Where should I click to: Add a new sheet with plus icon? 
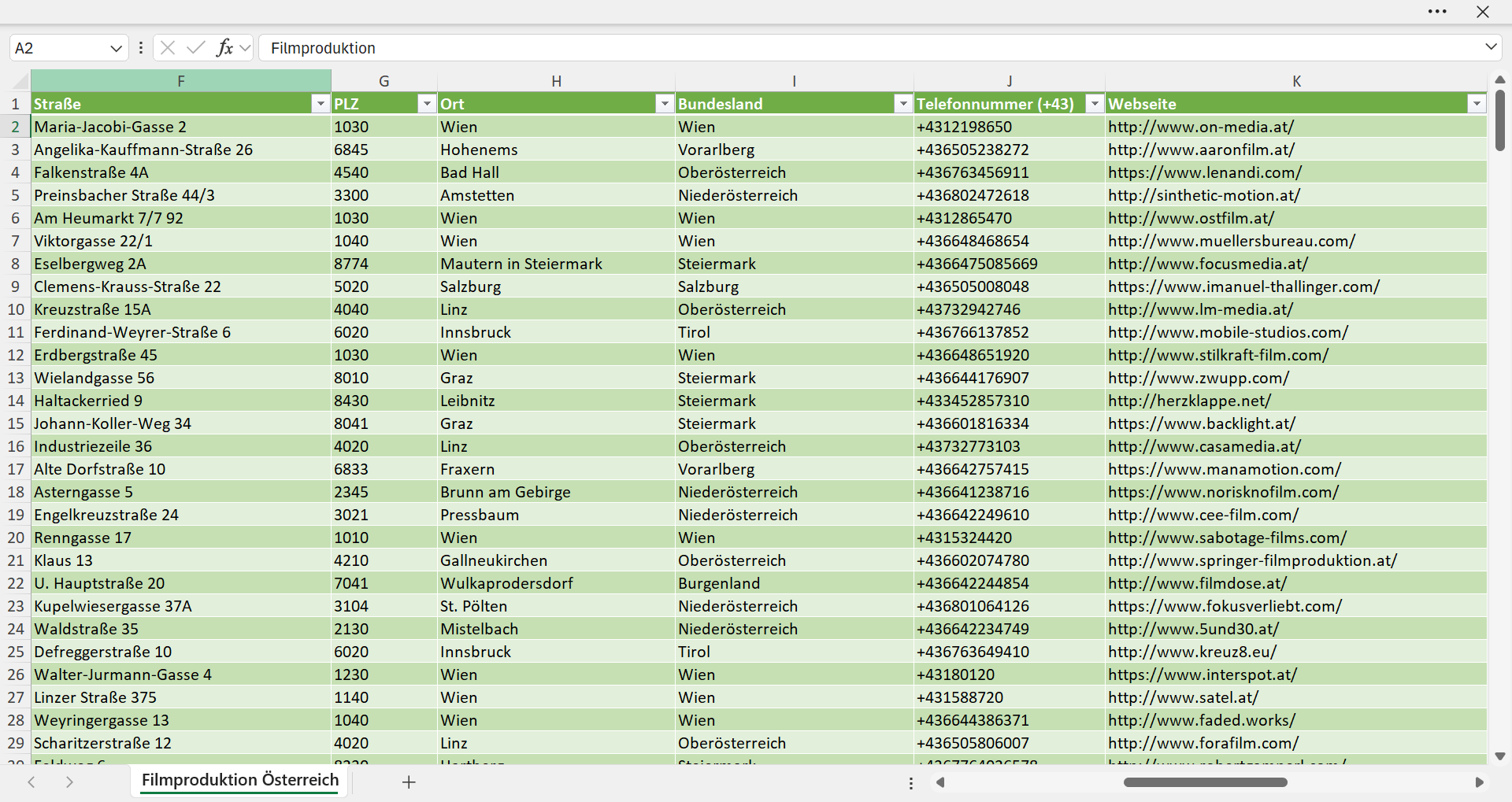[x=409, y=782]
